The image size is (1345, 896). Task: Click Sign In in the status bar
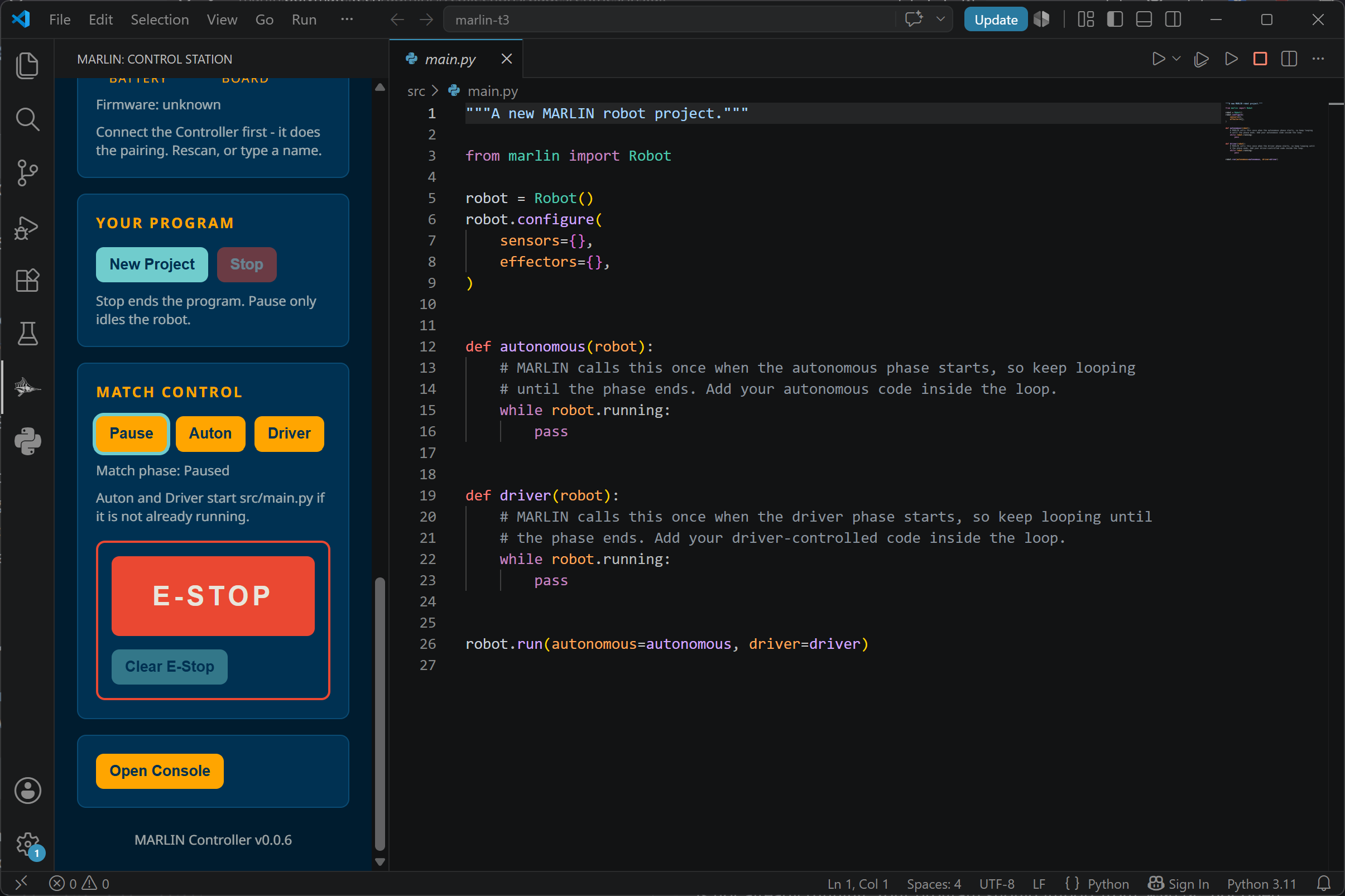1179,884
